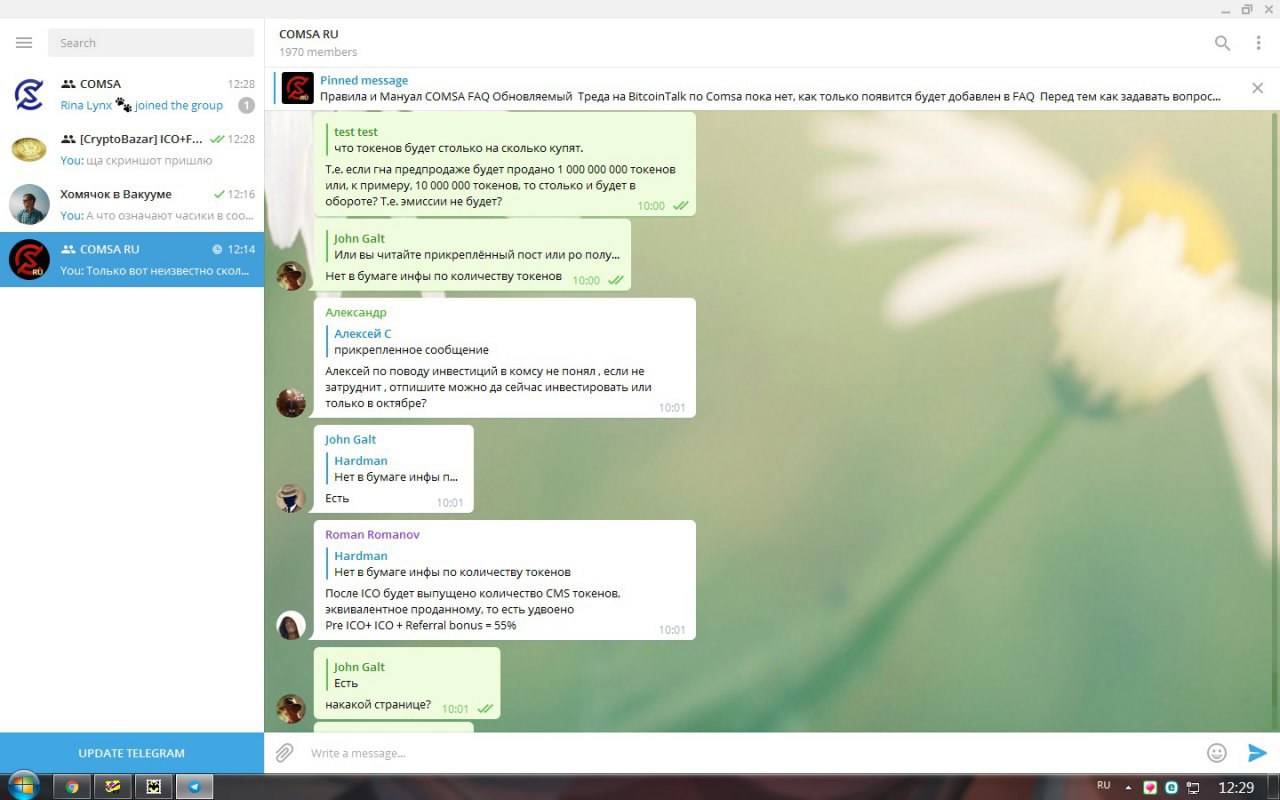Search within this chat using magnifier icon

[1222, 43]
